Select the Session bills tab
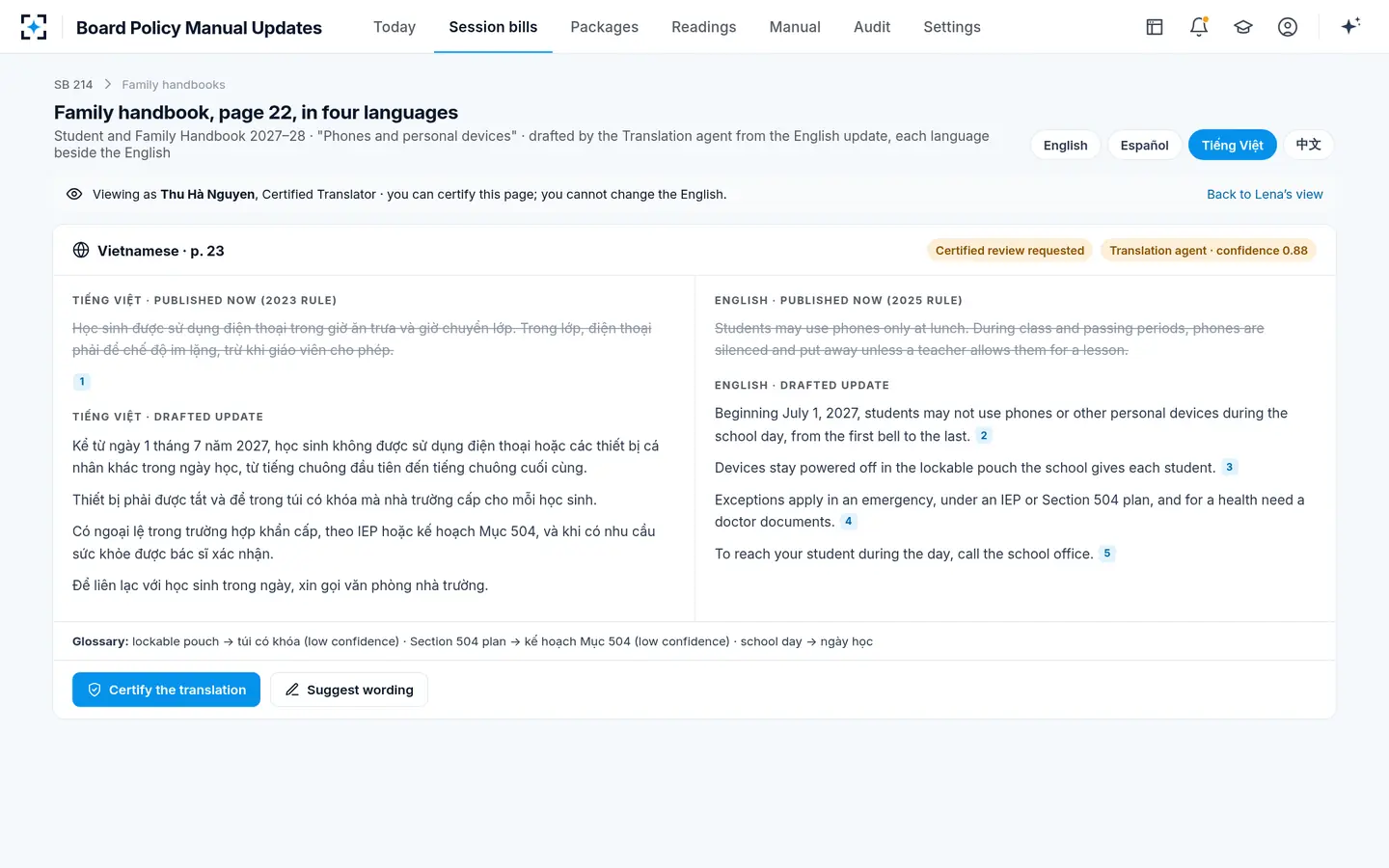Screen dimensions: 1389x868 (x=493, y=27)
